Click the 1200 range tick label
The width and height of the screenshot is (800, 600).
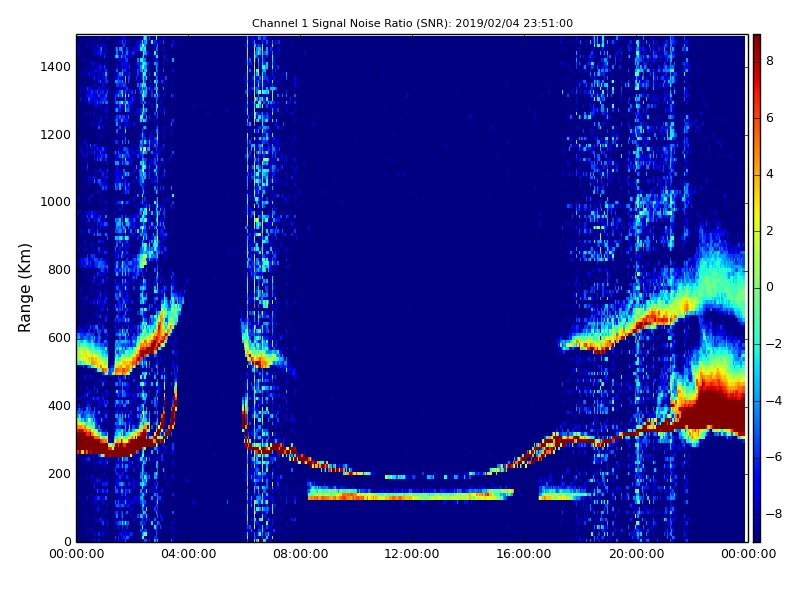pyautogui.click(x=55, y=135)
